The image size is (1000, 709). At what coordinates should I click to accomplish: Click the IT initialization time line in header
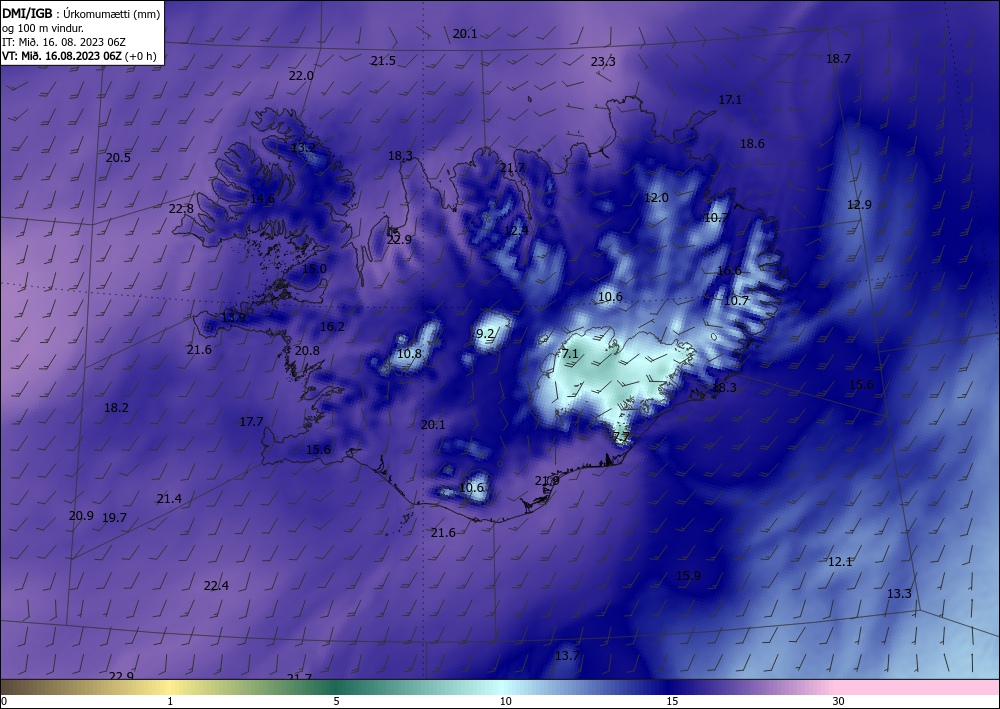(x=64, y=42)
